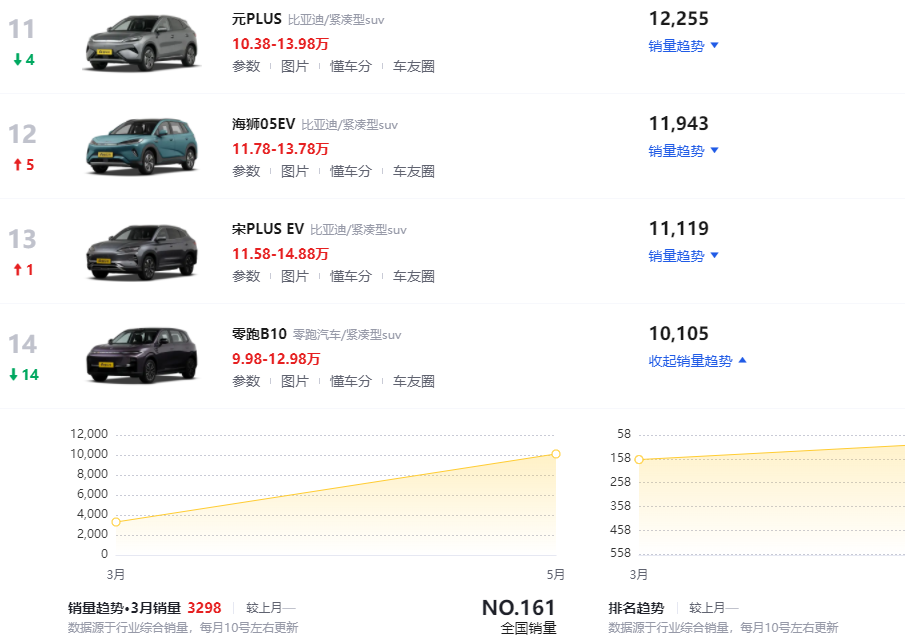Image resolution: width=905 pixels, height=643 pixels.
Task: Select sales figure 11,943
Action: coord(679,124)
